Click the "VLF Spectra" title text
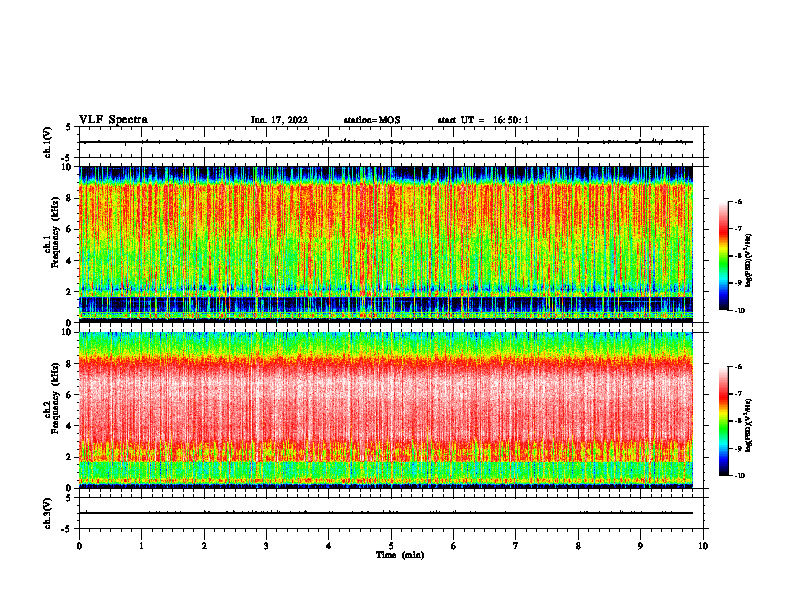This screenshot has height=612, width=792. [x=113, y=120]
